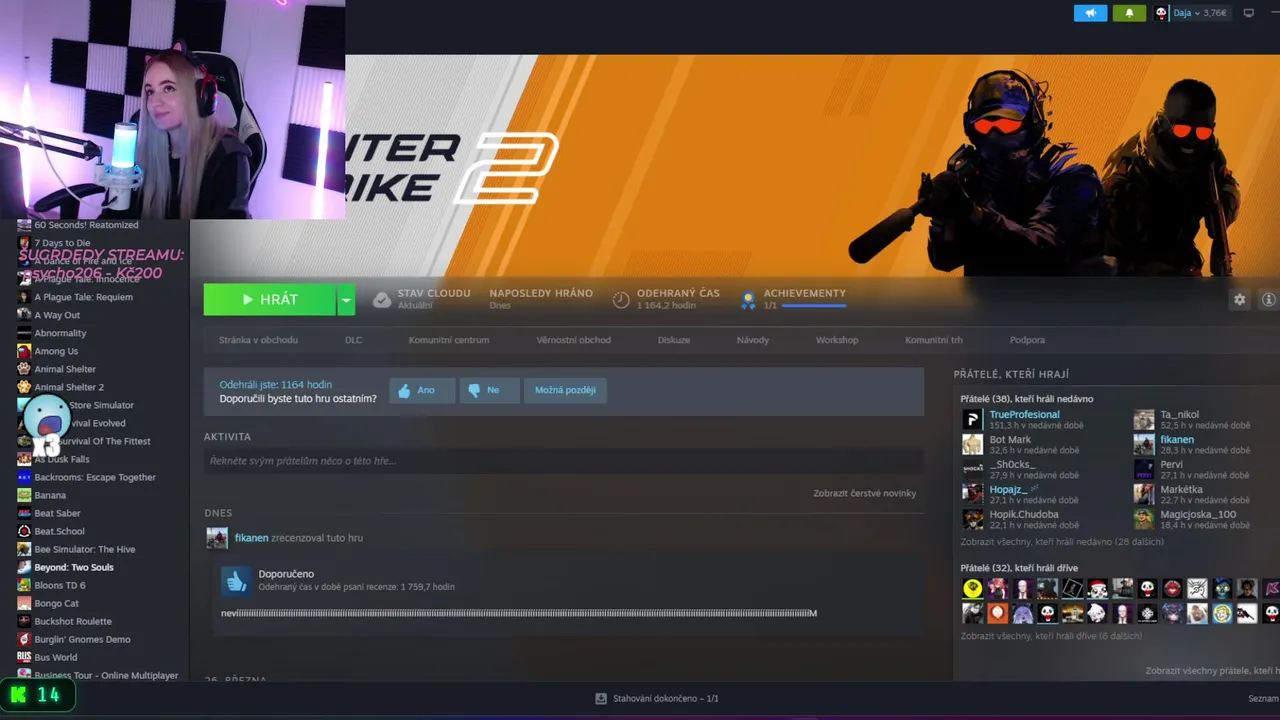Open the Workshop tab
1280x720 pixels.
(x=837, y=340)
